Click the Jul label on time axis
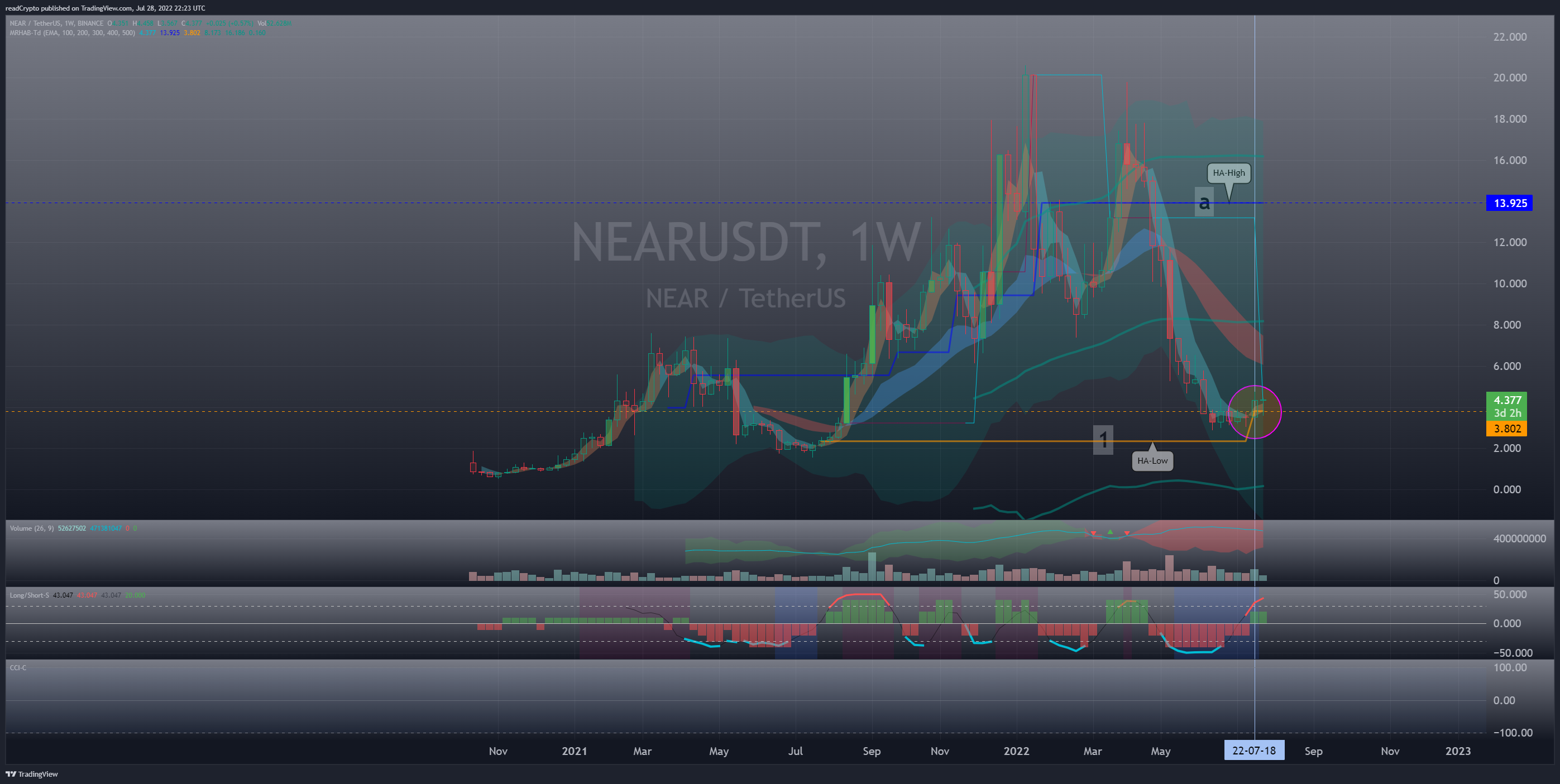Screen dimensions: 1560x784 795,751
